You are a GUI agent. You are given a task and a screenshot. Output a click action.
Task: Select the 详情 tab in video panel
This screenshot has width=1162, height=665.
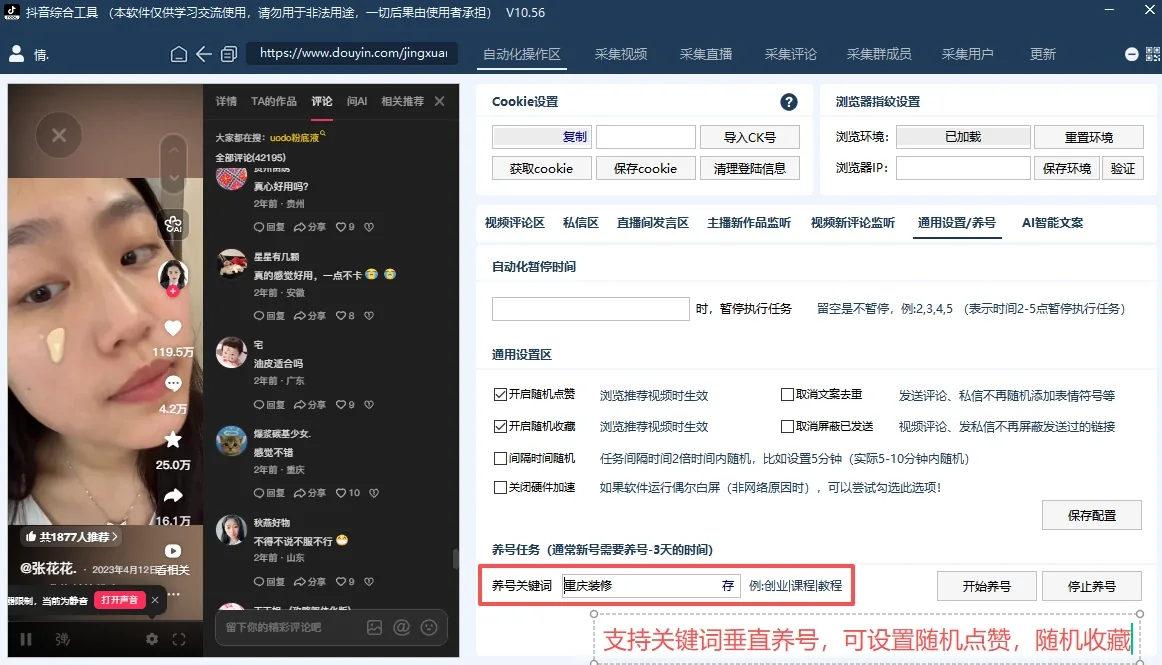pos(226,102)
